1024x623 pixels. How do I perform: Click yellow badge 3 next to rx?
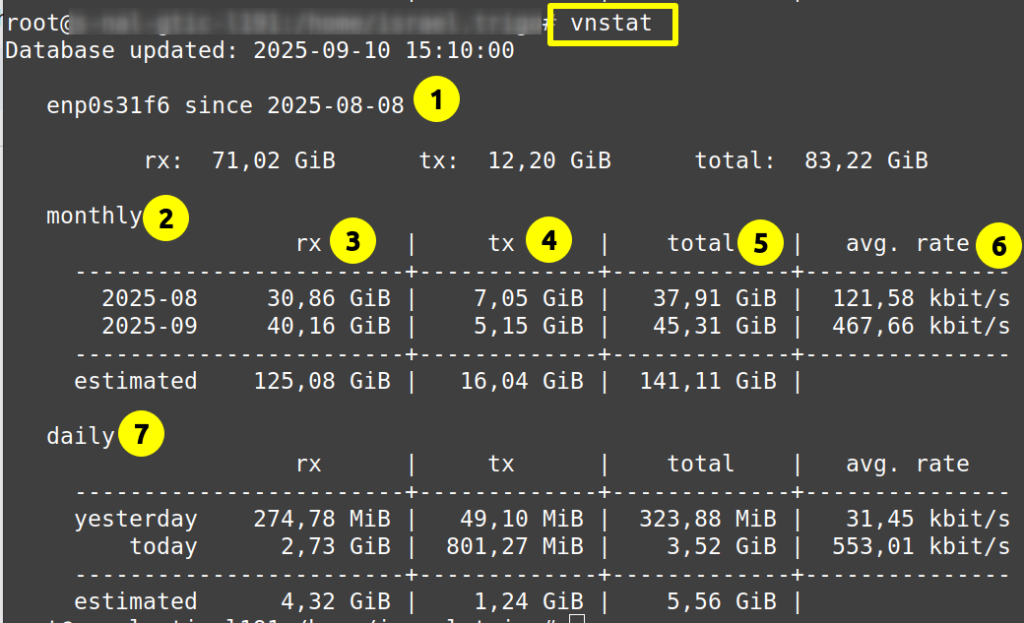click(x=356, y=240)
